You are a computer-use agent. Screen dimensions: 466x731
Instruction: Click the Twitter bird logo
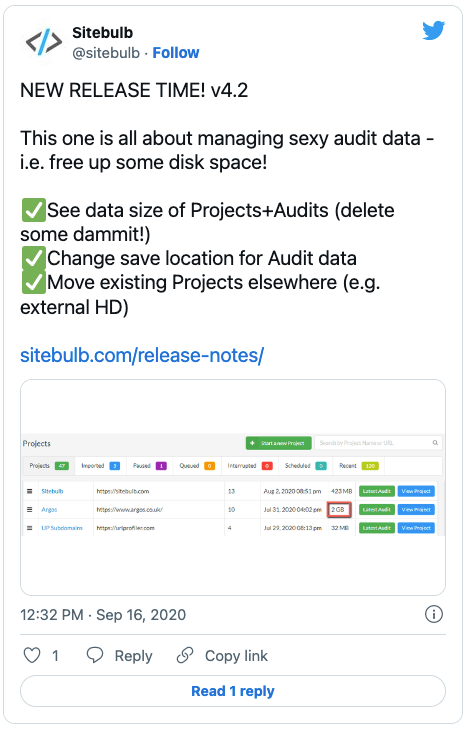click(x=433, y=31)
